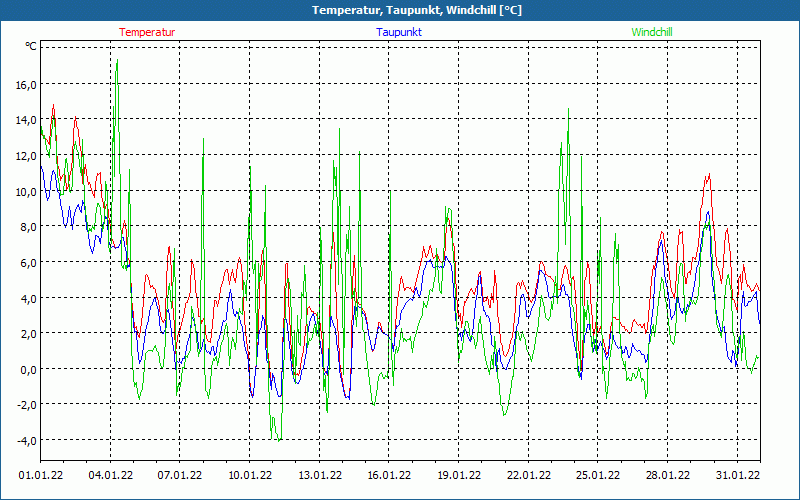Image resolution: width=800 pixels, height=500 pixels.
Task: Click the chart title bar text
Action: coord(400,10)
